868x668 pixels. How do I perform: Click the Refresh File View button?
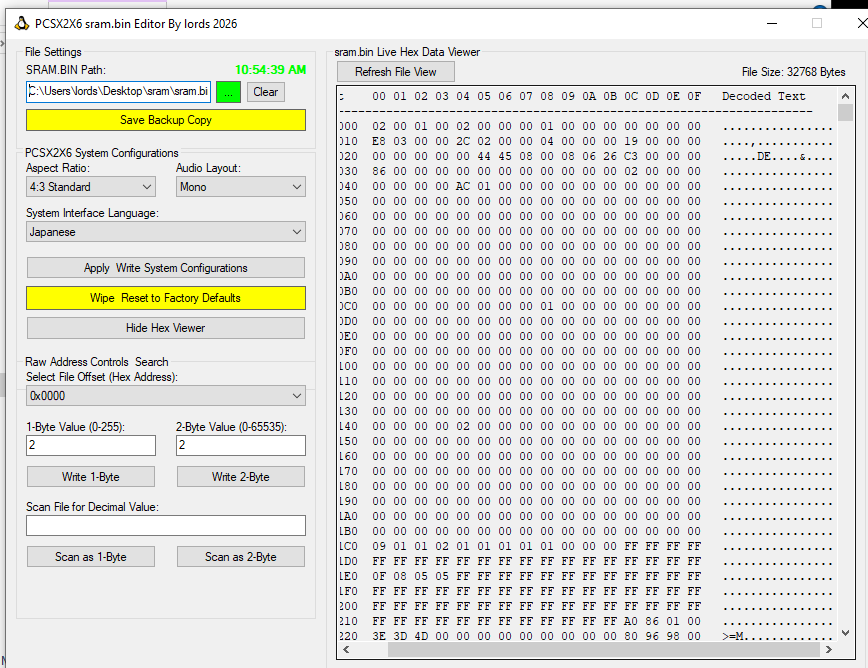[396, 72]
